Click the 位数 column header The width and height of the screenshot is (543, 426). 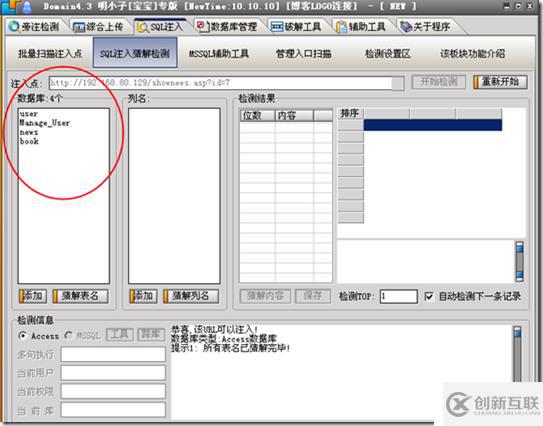257,115
